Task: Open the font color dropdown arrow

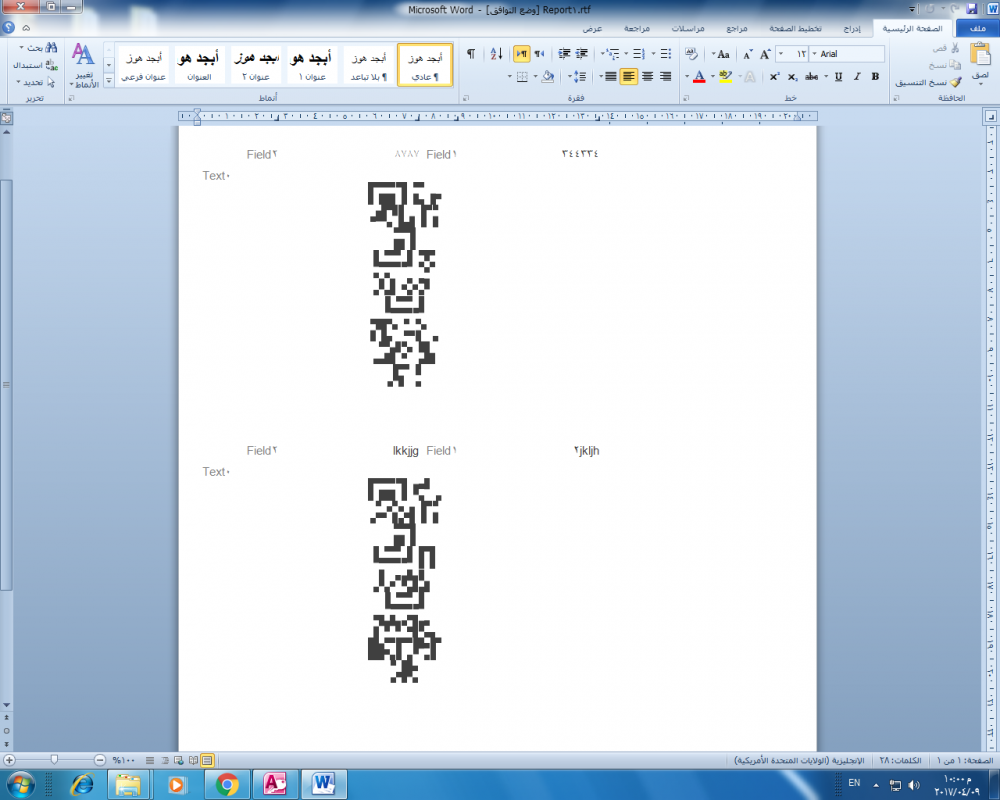Action: 687,77
